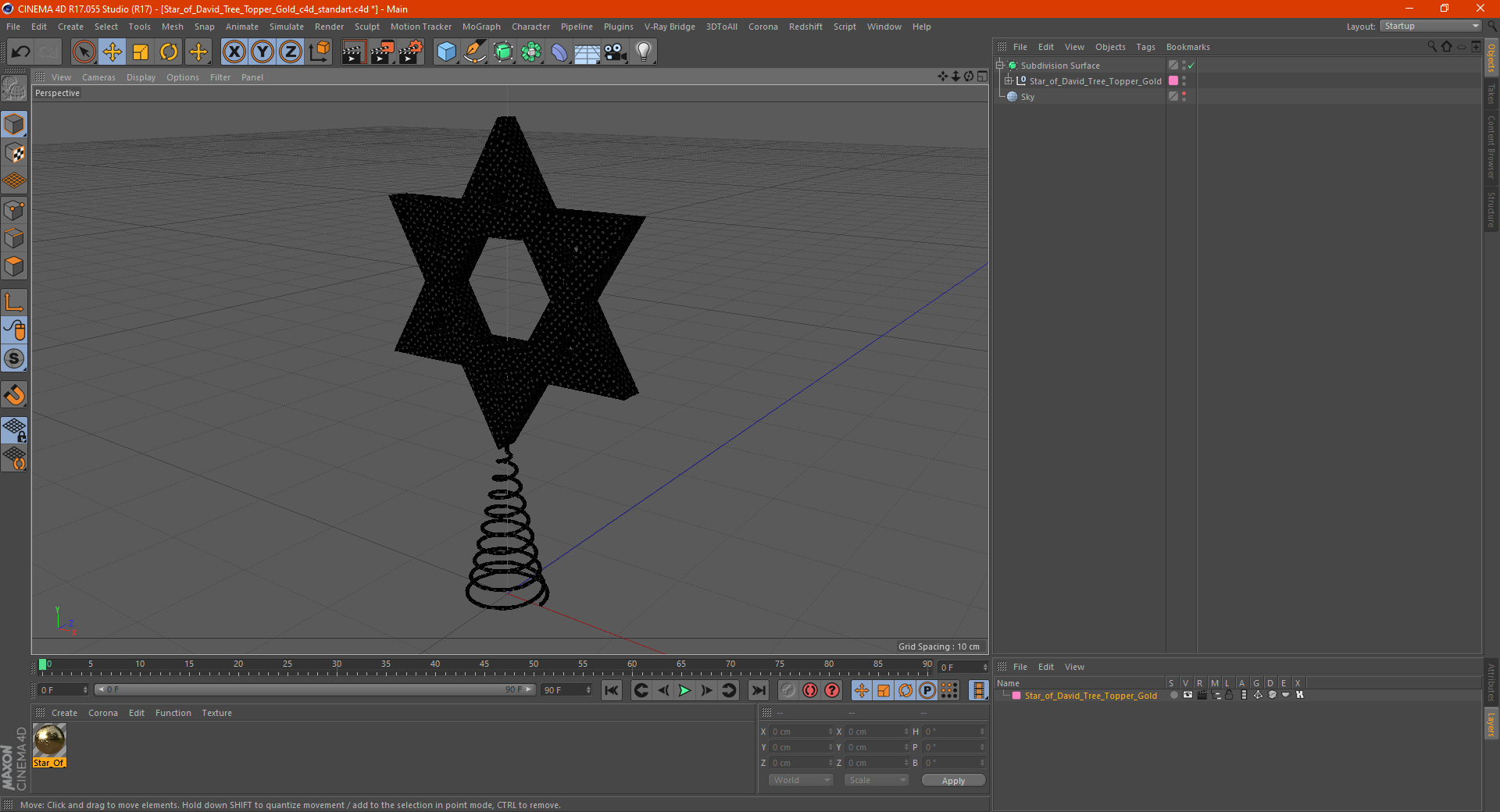Open the MoGraph menu
This screenshot has width=1500, height=812.
(481, 27)
